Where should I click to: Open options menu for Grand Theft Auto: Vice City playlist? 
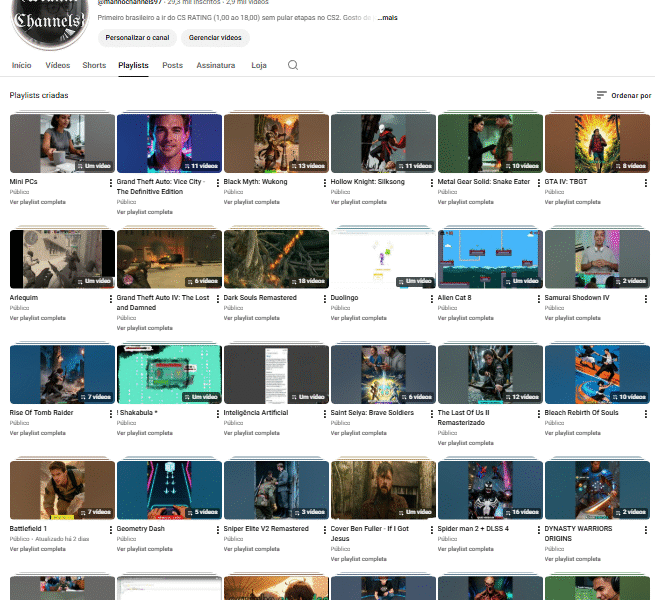coord(218,183)
